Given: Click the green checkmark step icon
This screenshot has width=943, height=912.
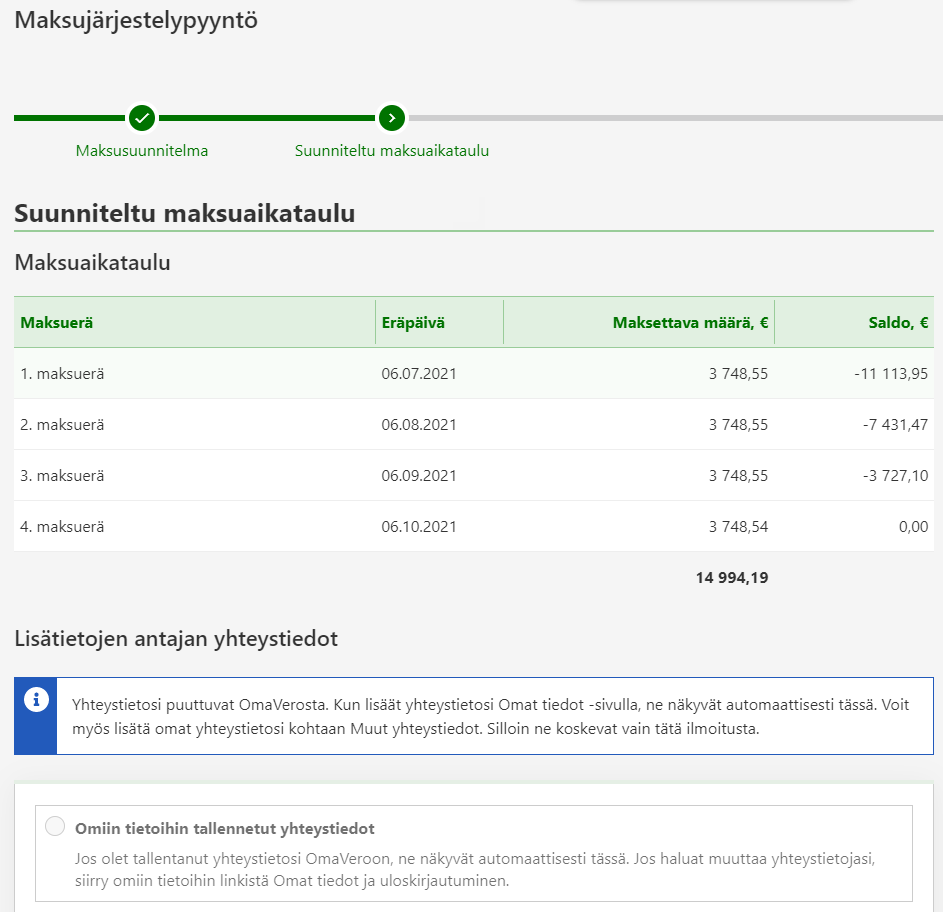Looking at the screenshot, I should click(142, 118).
